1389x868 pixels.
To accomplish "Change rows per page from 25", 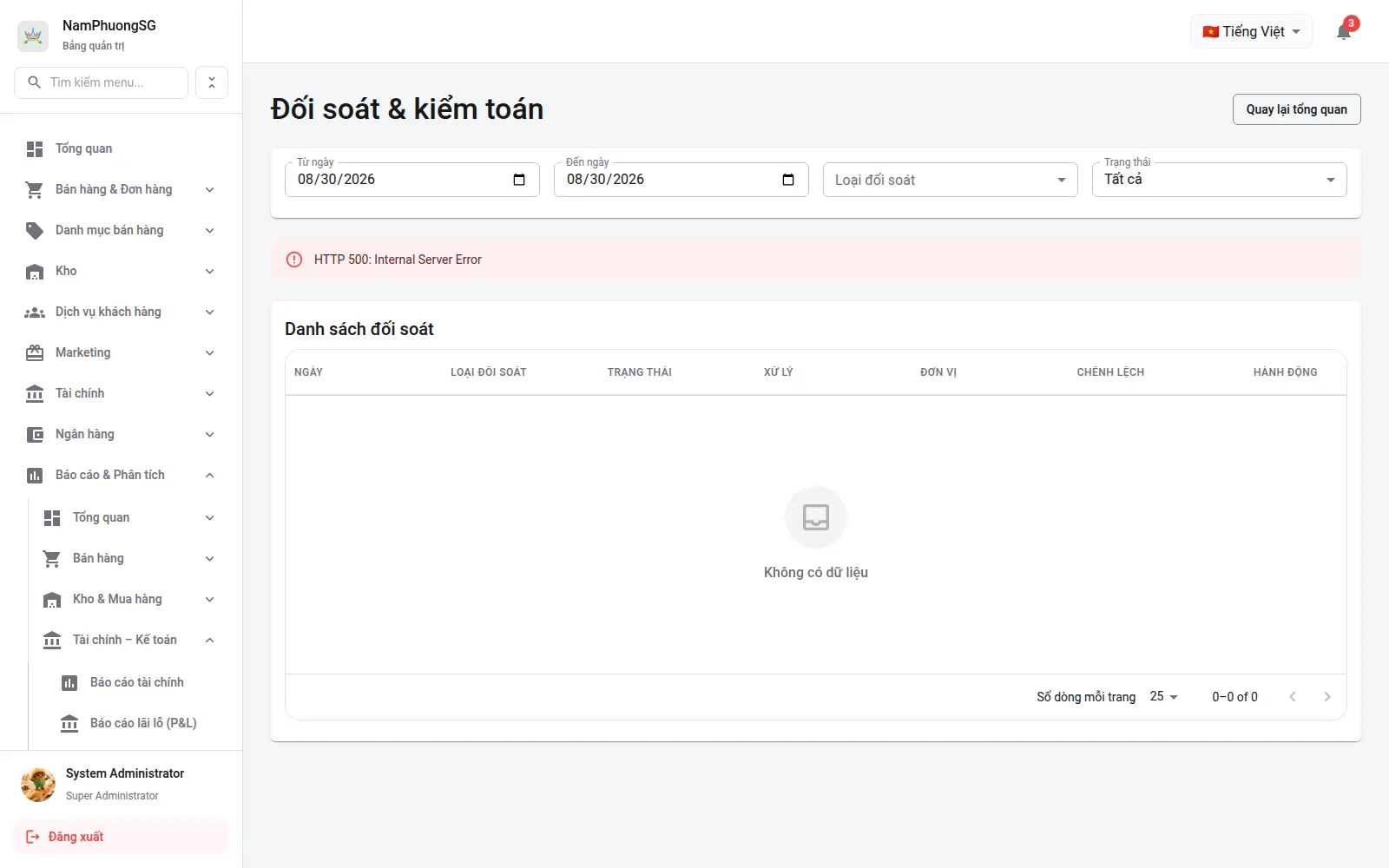I will pyautogui.click(x=1163, y=697).
